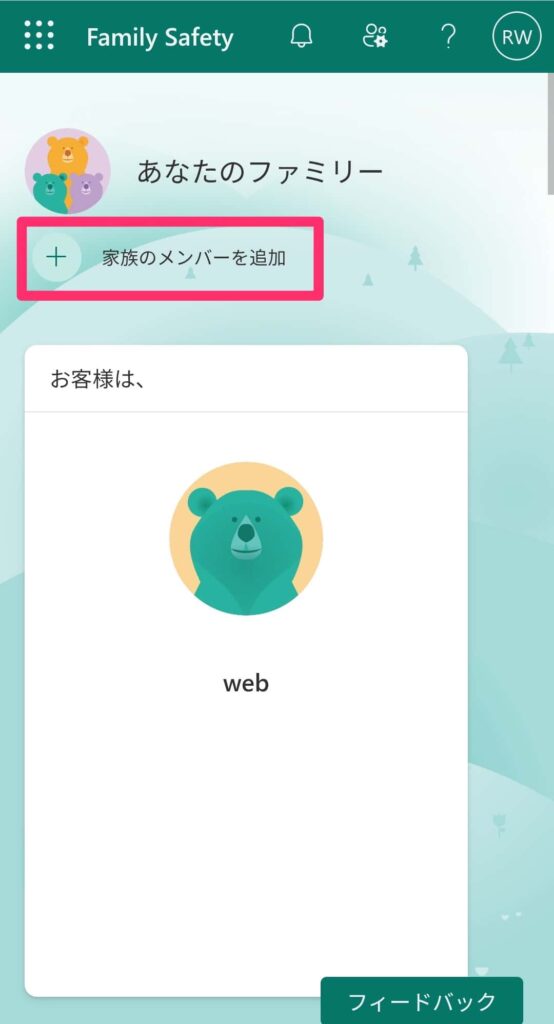
Task: Open the RW account avatar
Action: [x=517, y=36]
